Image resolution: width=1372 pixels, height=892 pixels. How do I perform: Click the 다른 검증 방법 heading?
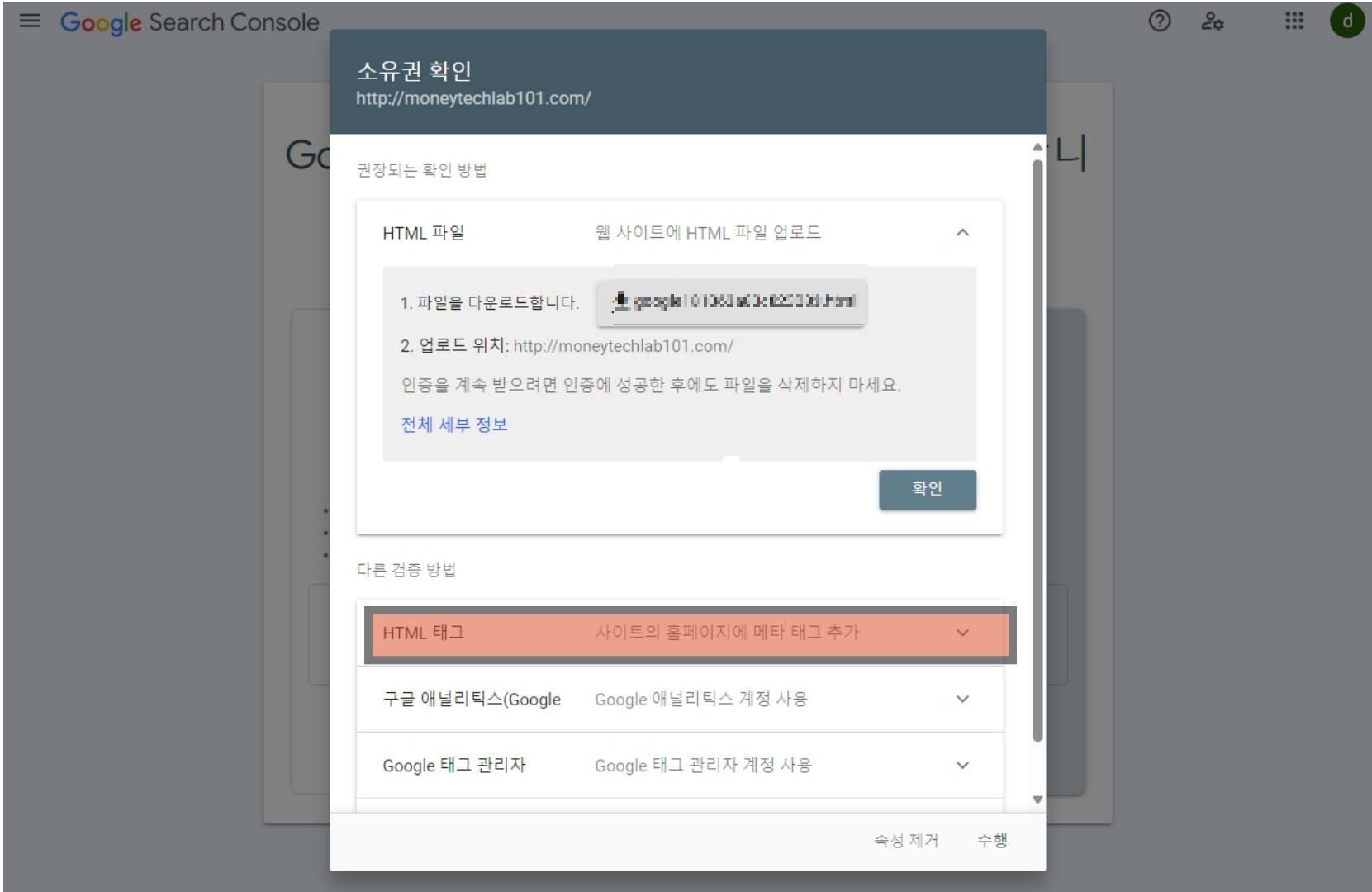406,570
